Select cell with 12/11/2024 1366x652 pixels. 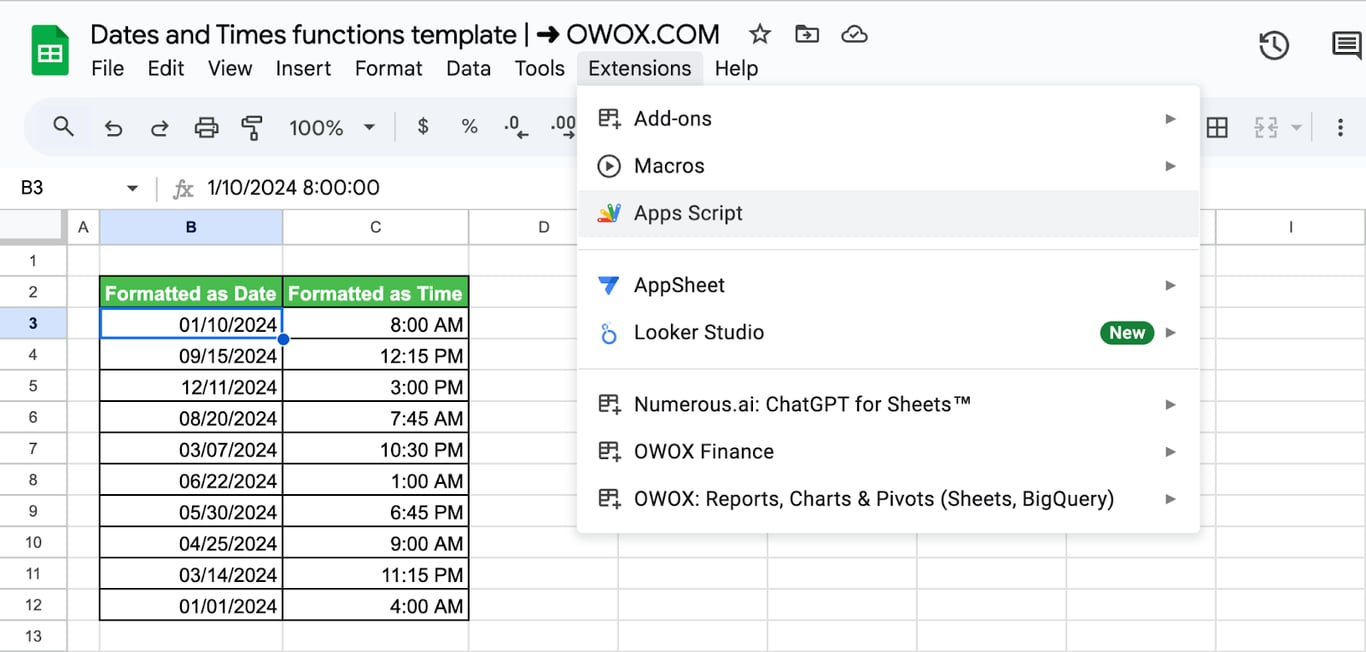coord(191,386)
